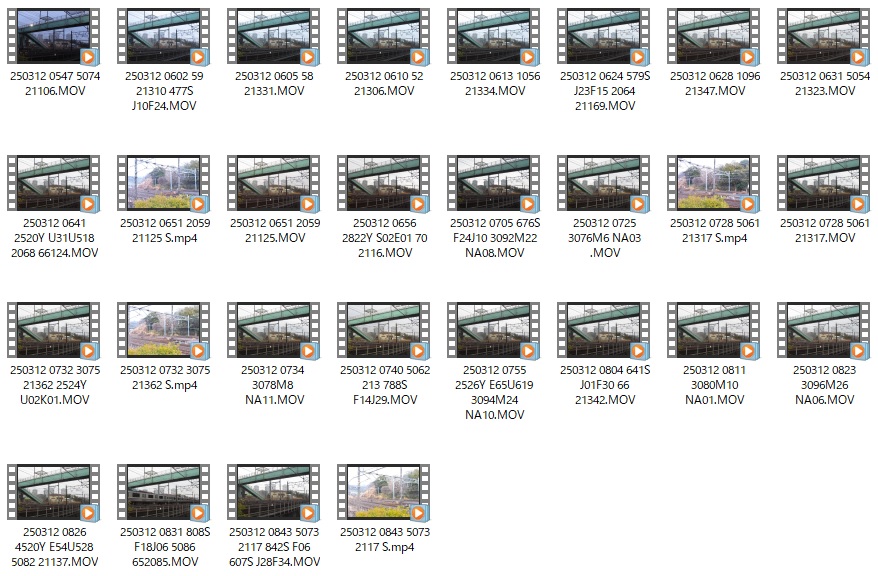Select thumbnail of 250312 0624 579S J23F15 2064 21169.MOV

604,36
